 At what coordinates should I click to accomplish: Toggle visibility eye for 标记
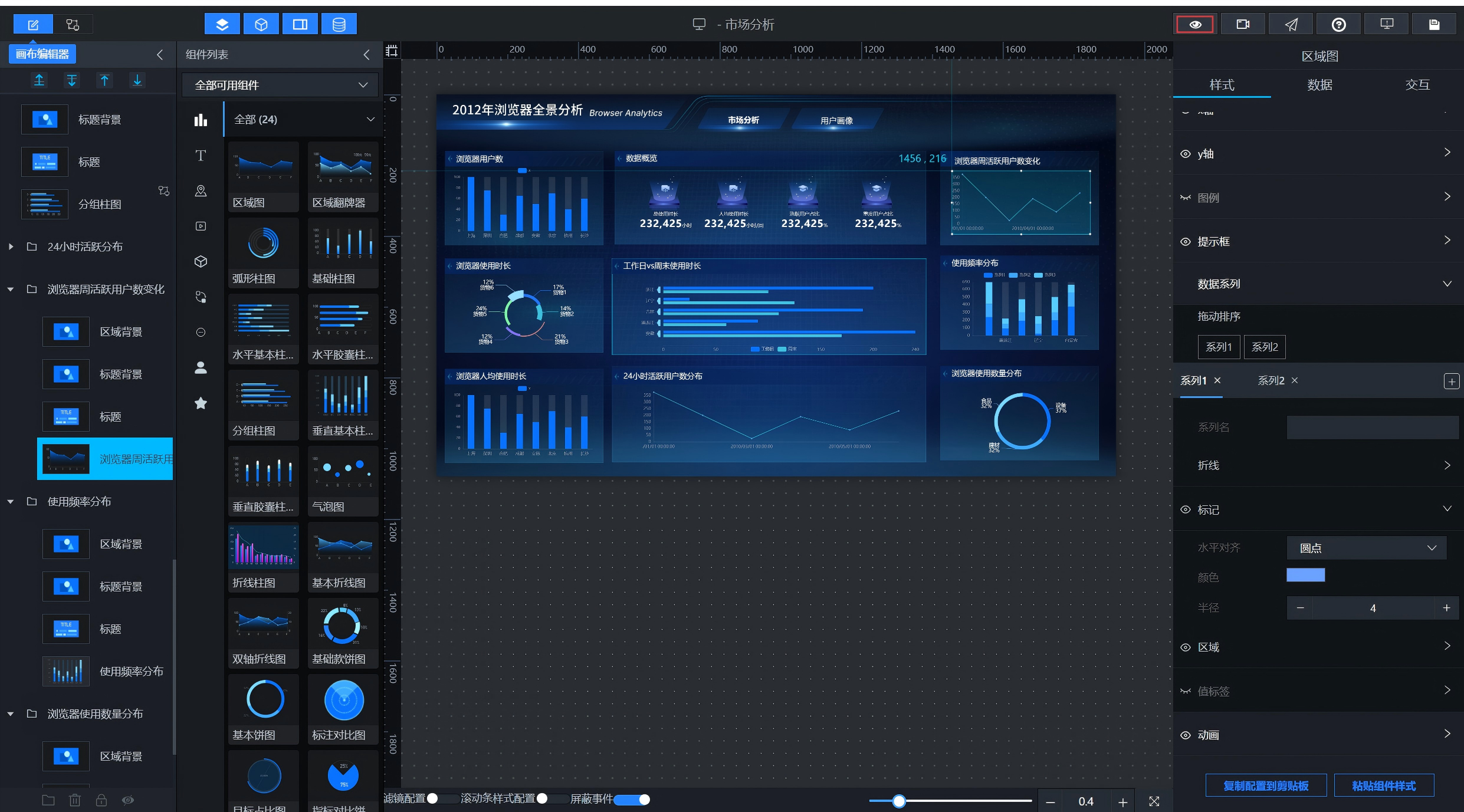coord(1186,509)
